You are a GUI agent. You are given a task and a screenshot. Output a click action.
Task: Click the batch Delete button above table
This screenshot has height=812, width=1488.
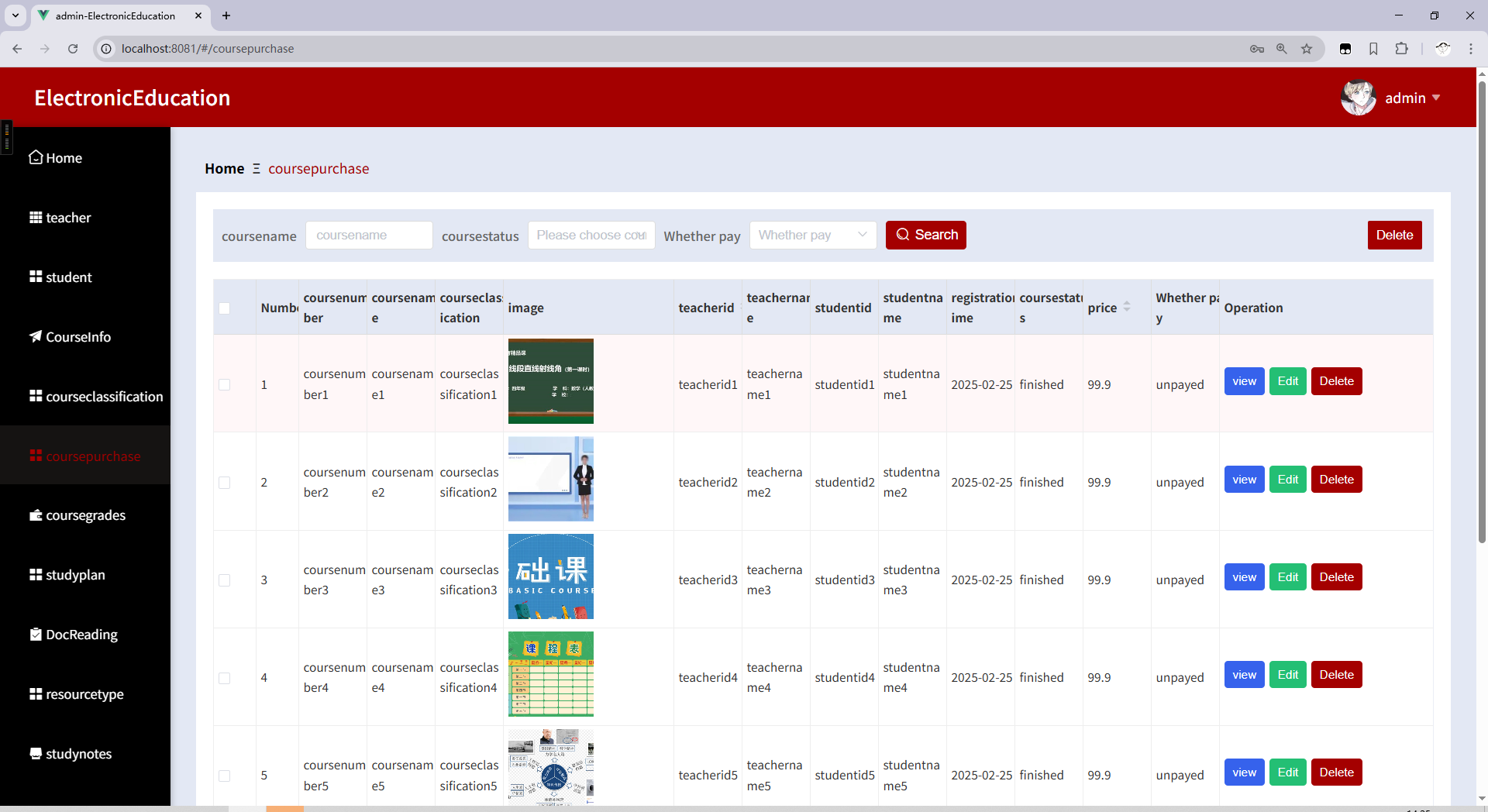[1395, 235]
